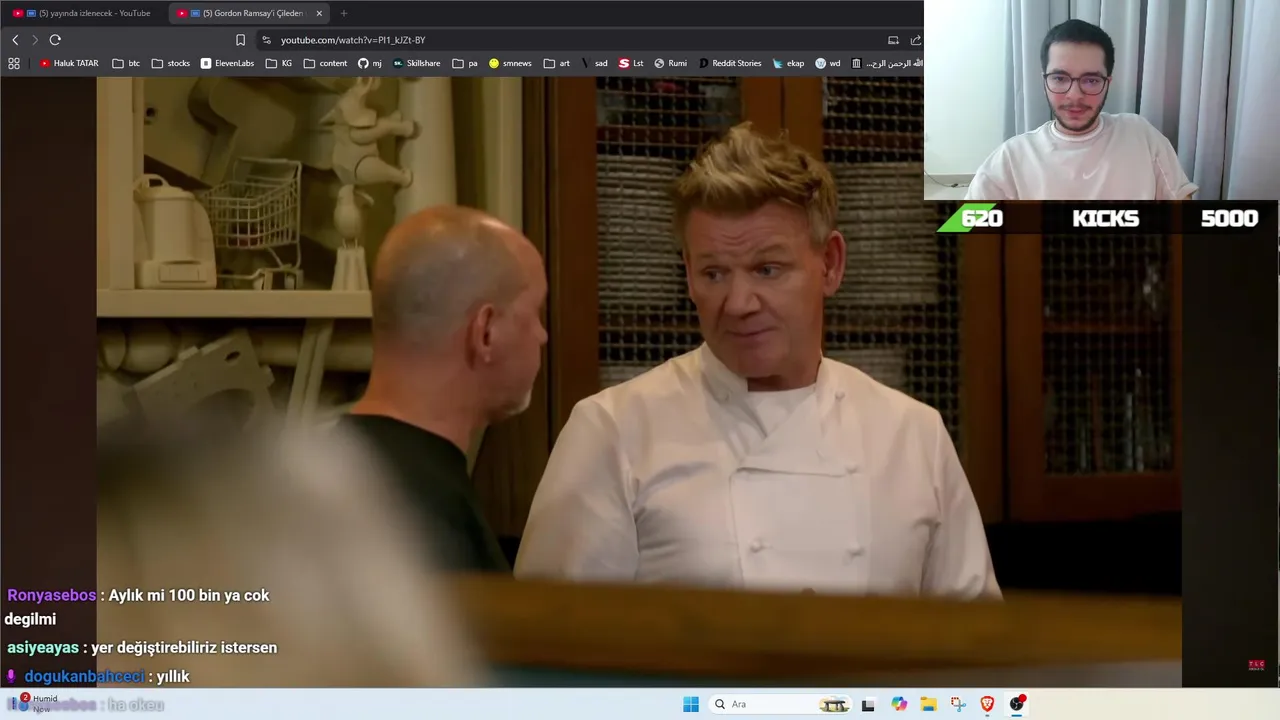Open the apps grid in bookmarks bar
The width and height of the screenshot is (1280, 720).
14,63
